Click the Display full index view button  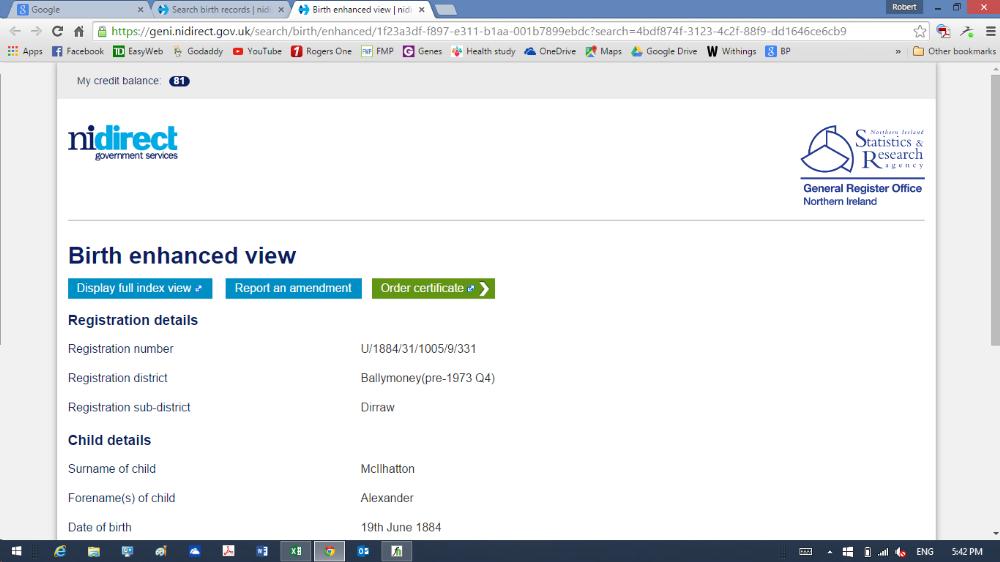point(139,288)
